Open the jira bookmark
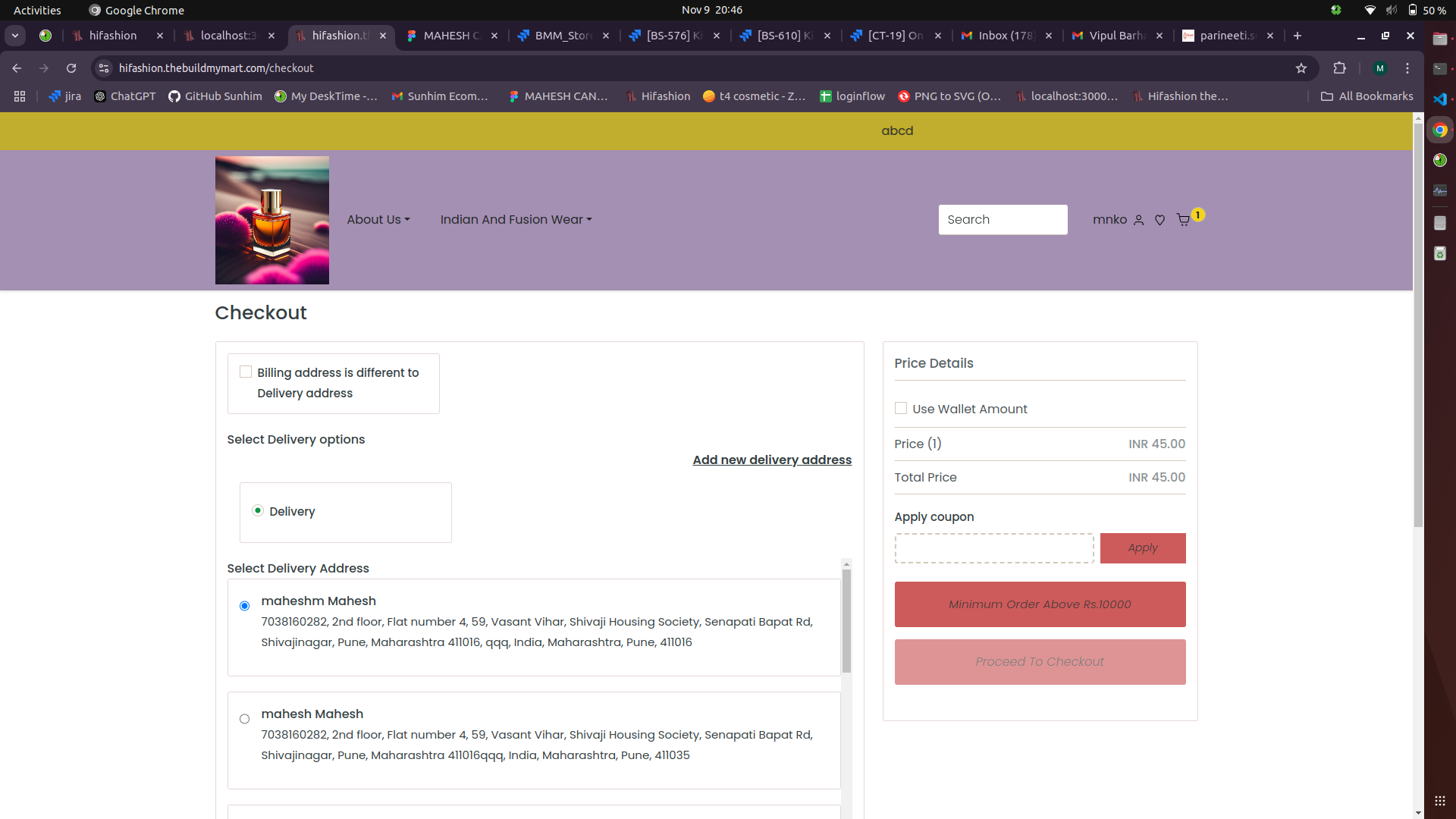 65,96
